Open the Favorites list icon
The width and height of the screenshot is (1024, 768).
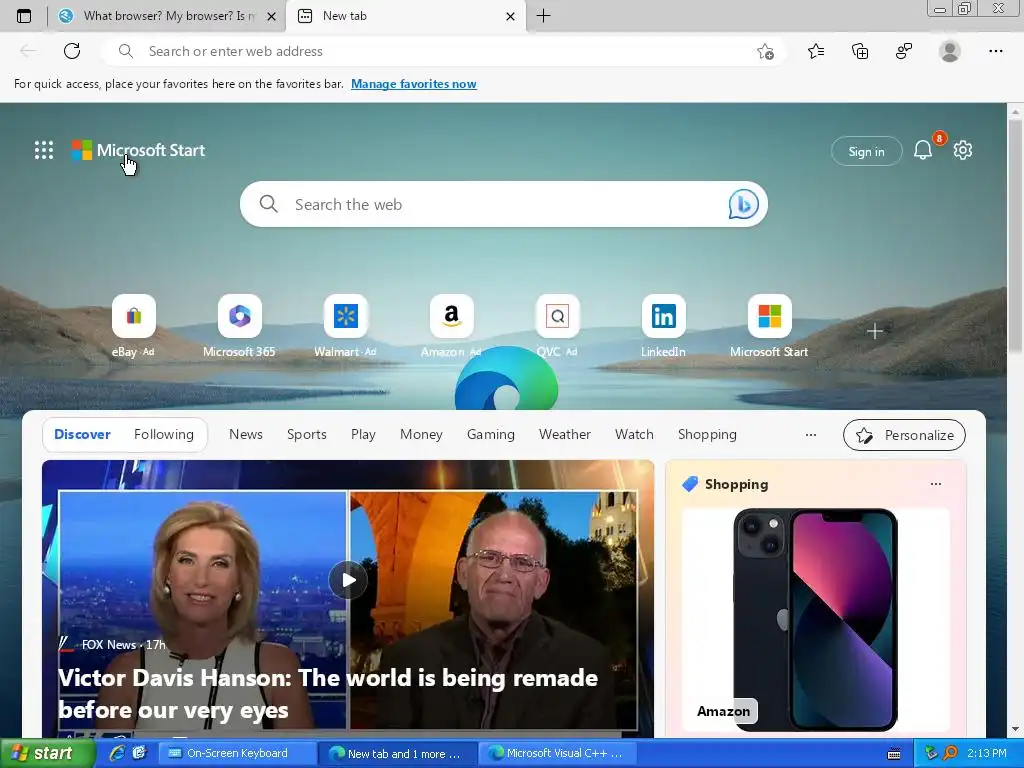coord(816,51)
